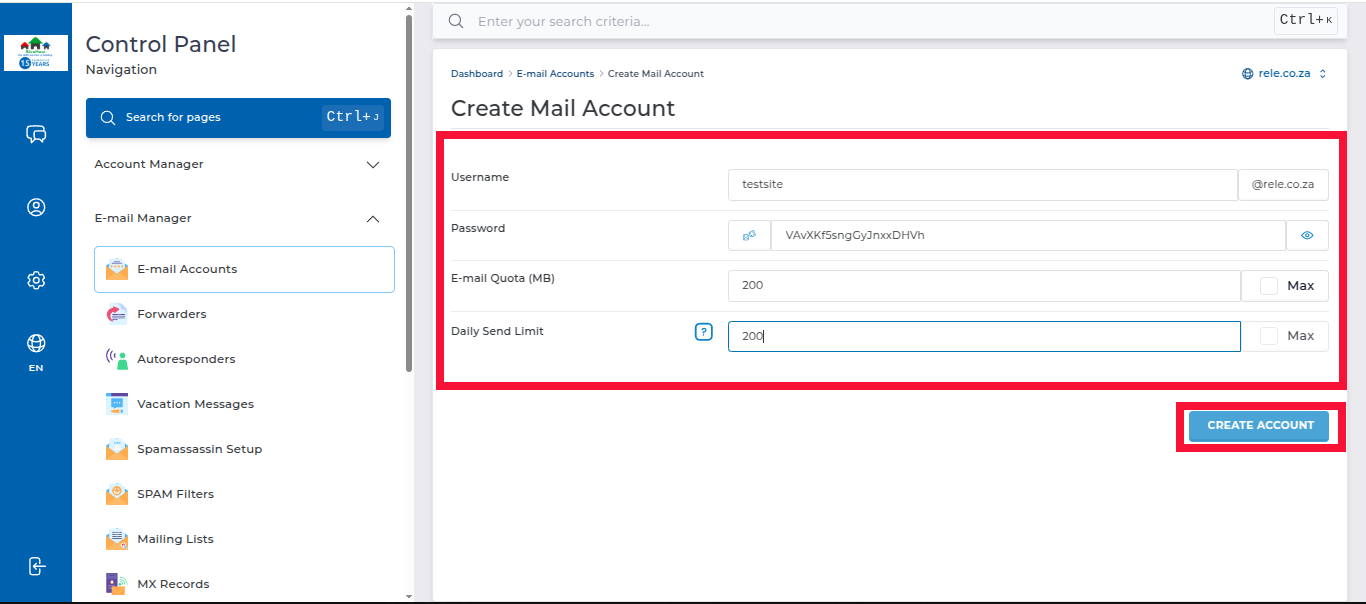Open settings gear icon in sidebar
The height and width of the screenshot is (604, 1366).
tap(36, 280)
